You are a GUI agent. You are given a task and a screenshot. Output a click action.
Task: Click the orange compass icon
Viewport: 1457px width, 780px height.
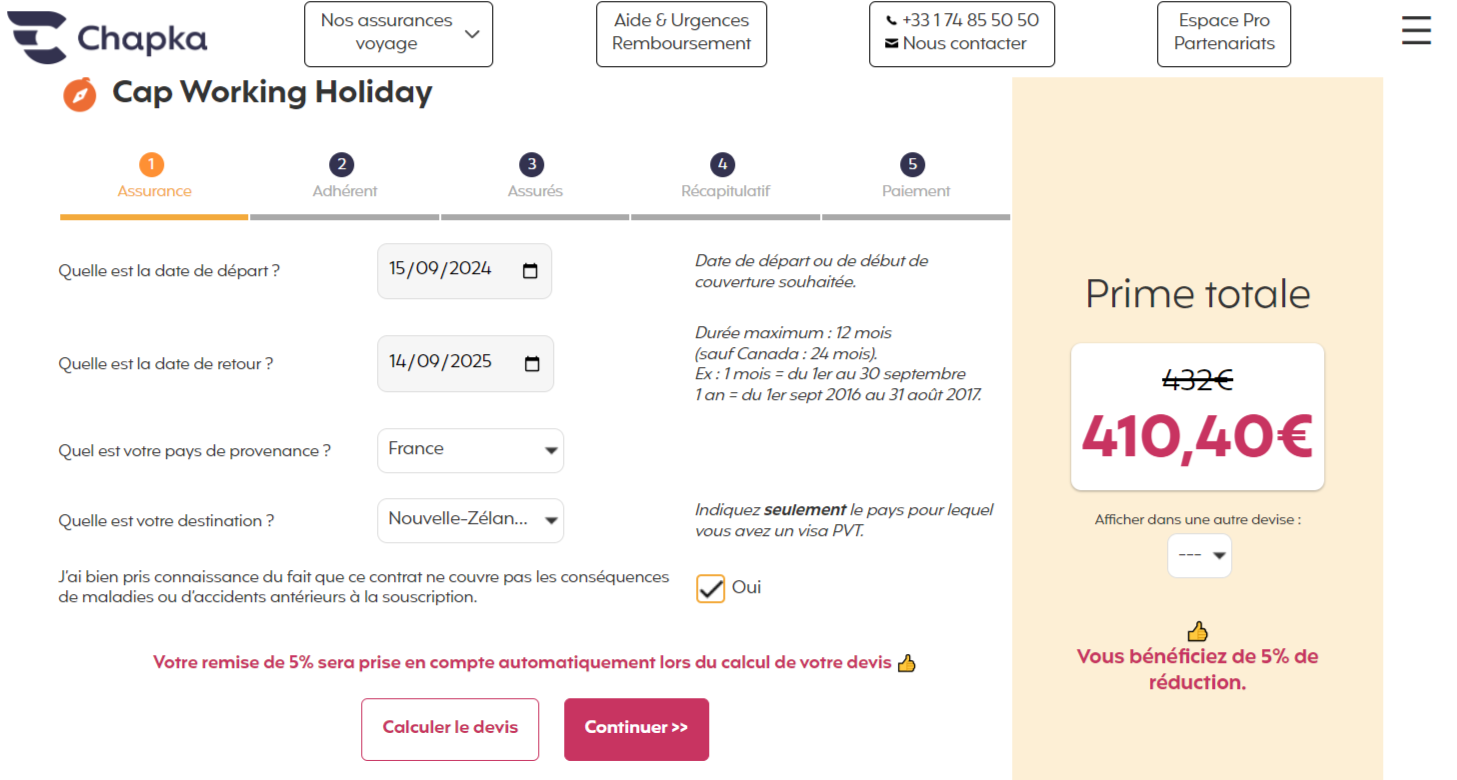coord(80,95)
